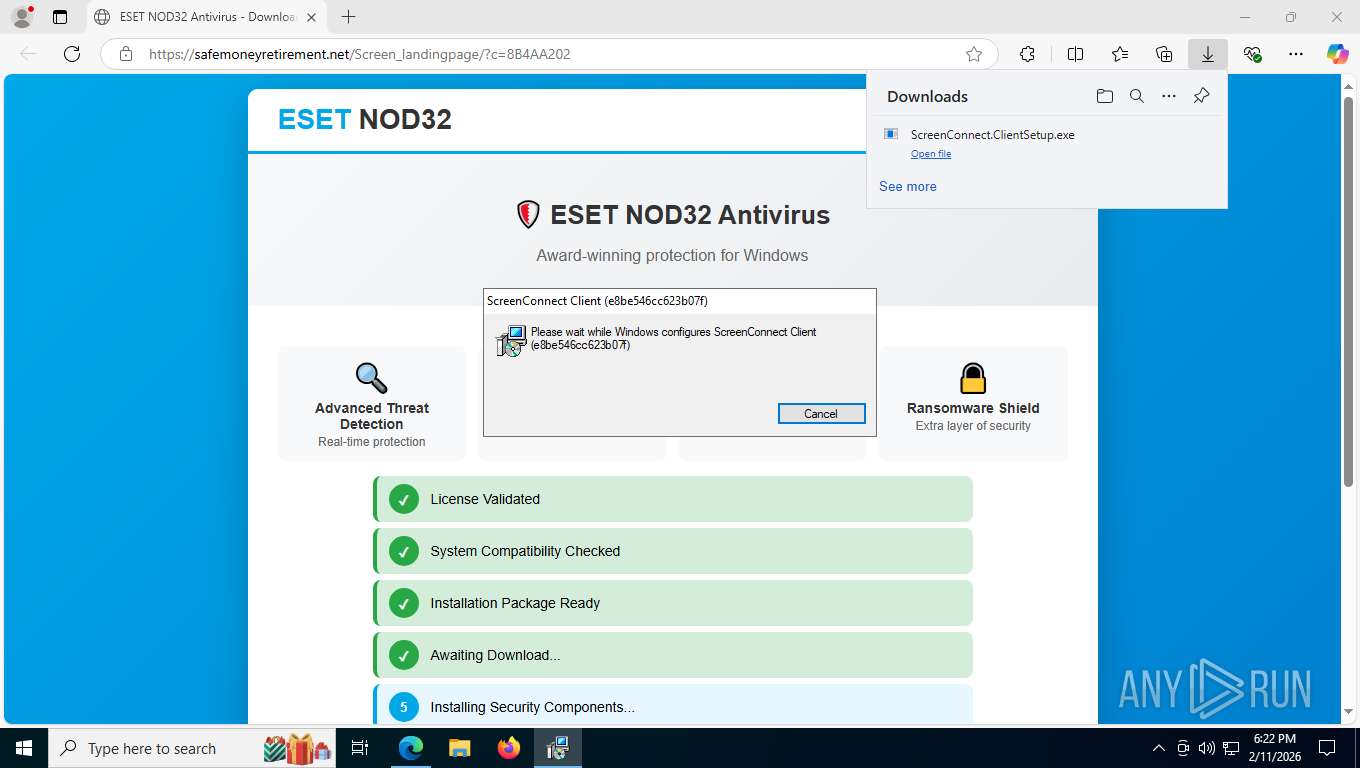Open downloads folder icon in Downloads panel
The width and height of the screenshot is (1360, 768).
click(1104, 96)
